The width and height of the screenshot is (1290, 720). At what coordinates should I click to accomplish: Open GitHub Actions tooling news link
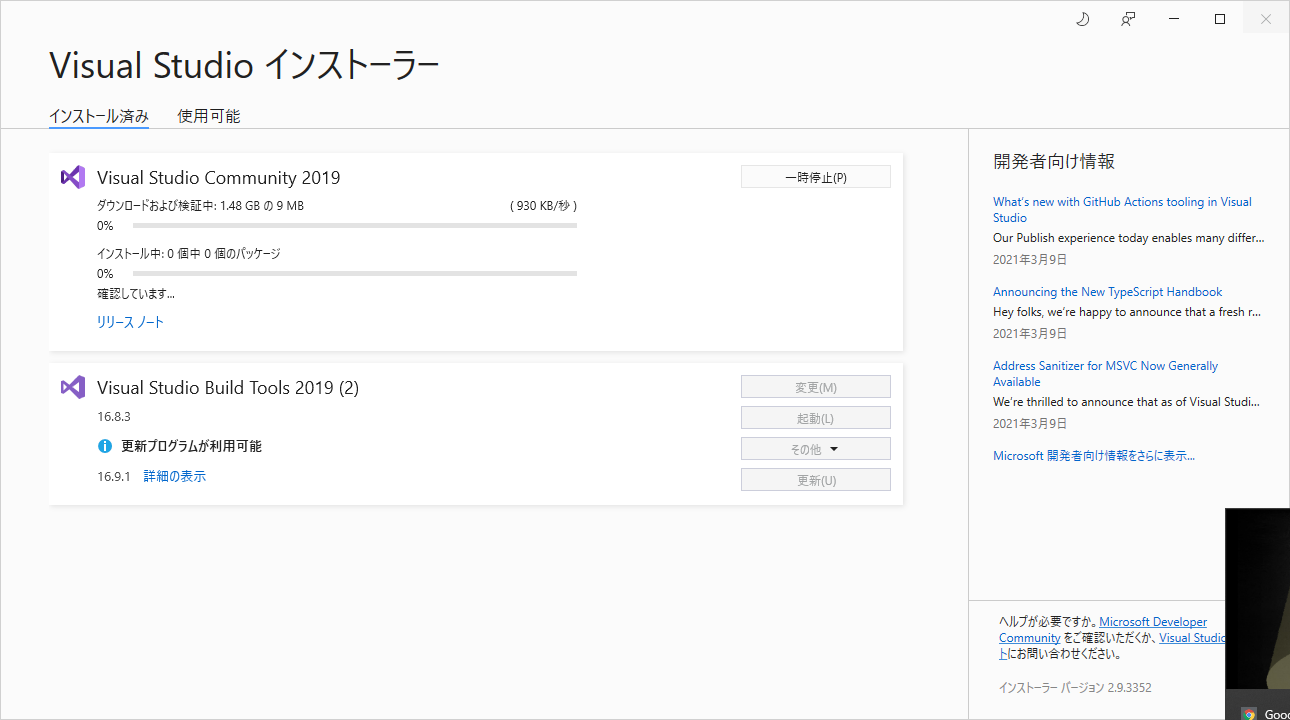click(x=1122, y=209)
